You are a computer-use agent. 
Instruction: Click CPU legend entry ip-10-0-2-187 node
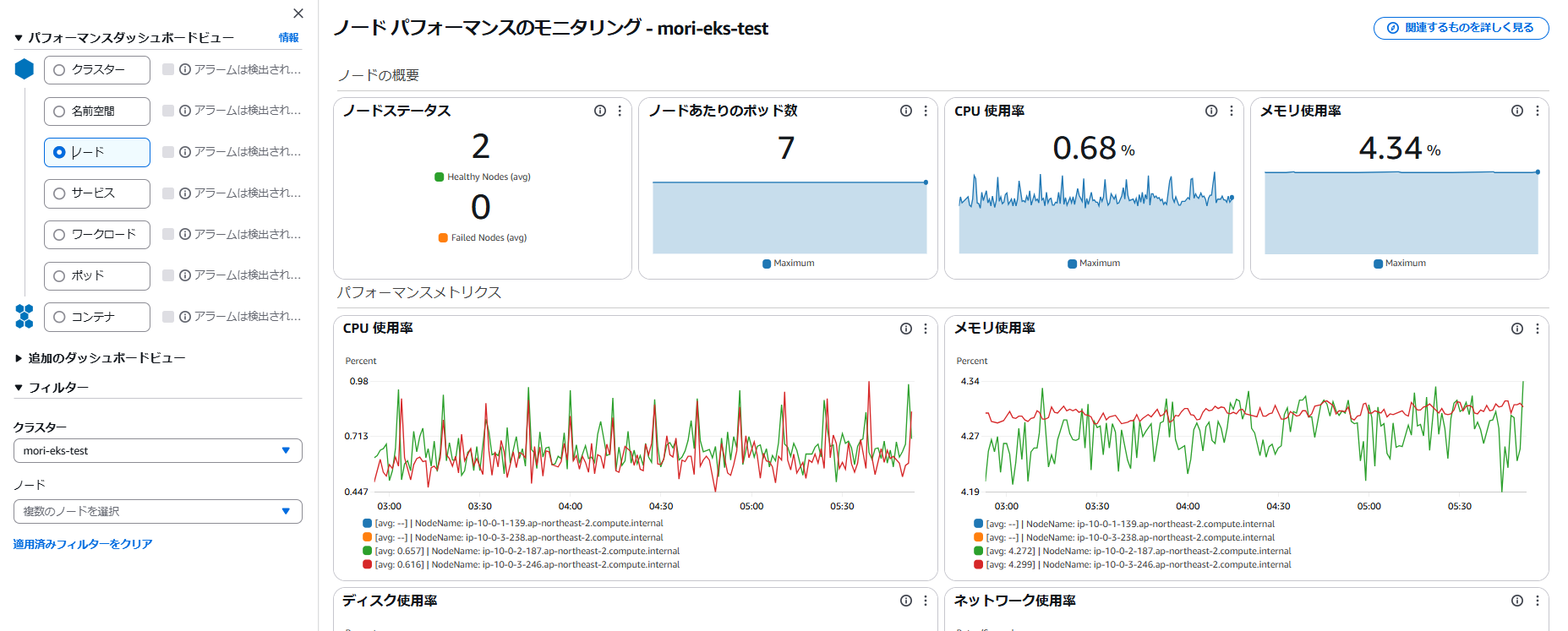pos(521,552)
